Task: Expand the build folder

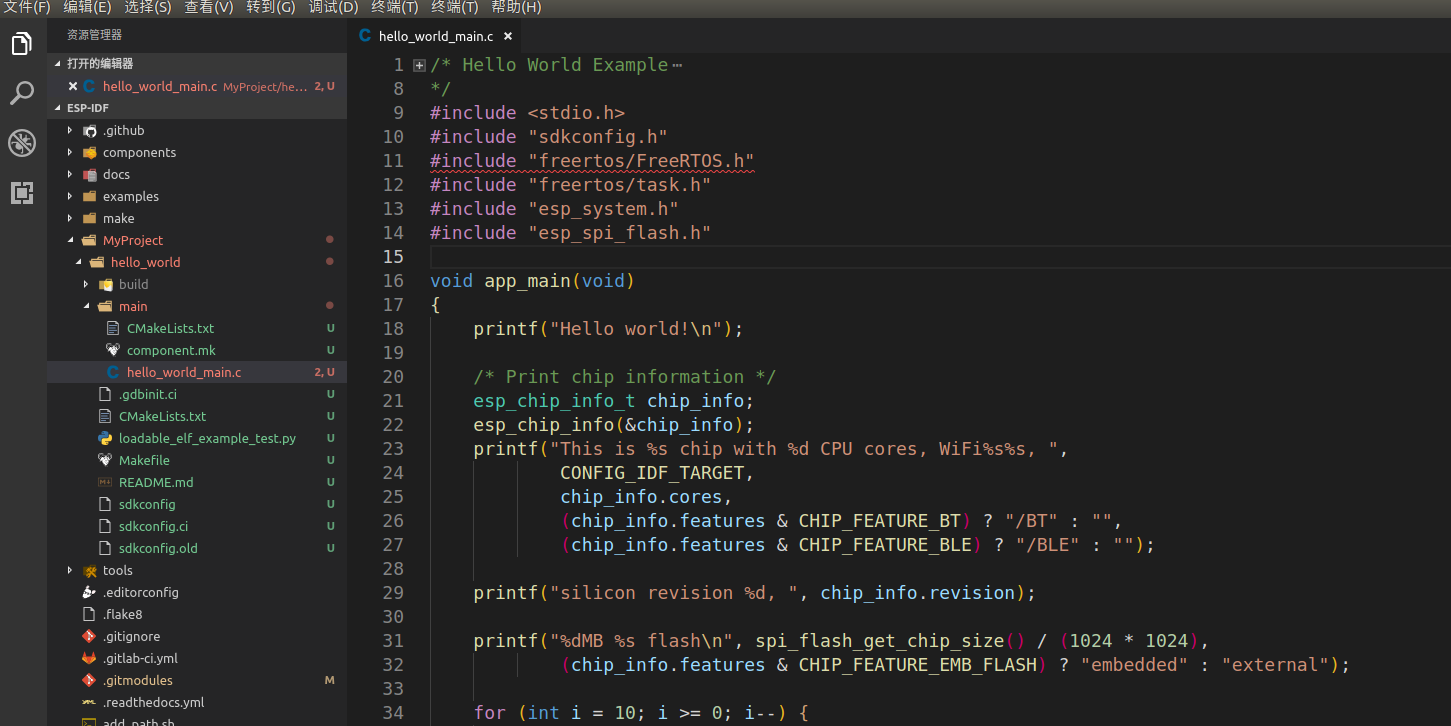Action: (86, 285)
